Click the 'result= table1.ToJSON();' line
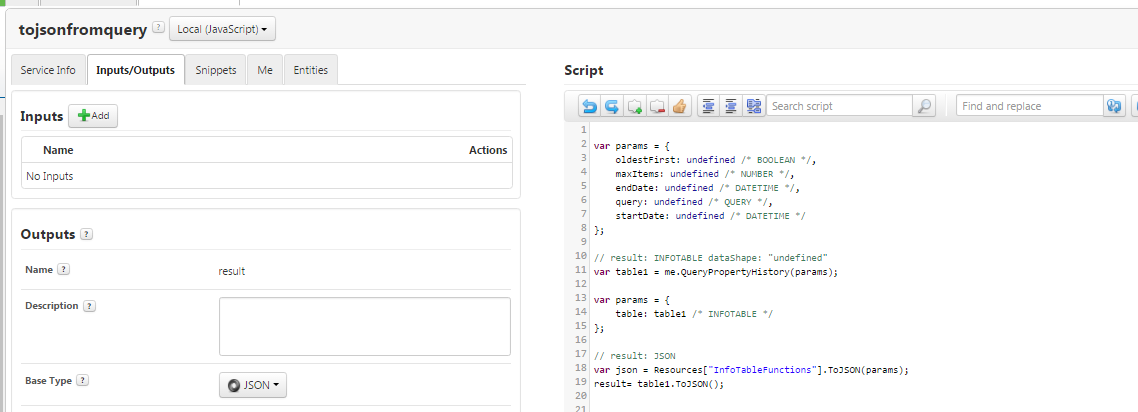1138x412 pixels. pyautogui.click(x=659, y=384)
